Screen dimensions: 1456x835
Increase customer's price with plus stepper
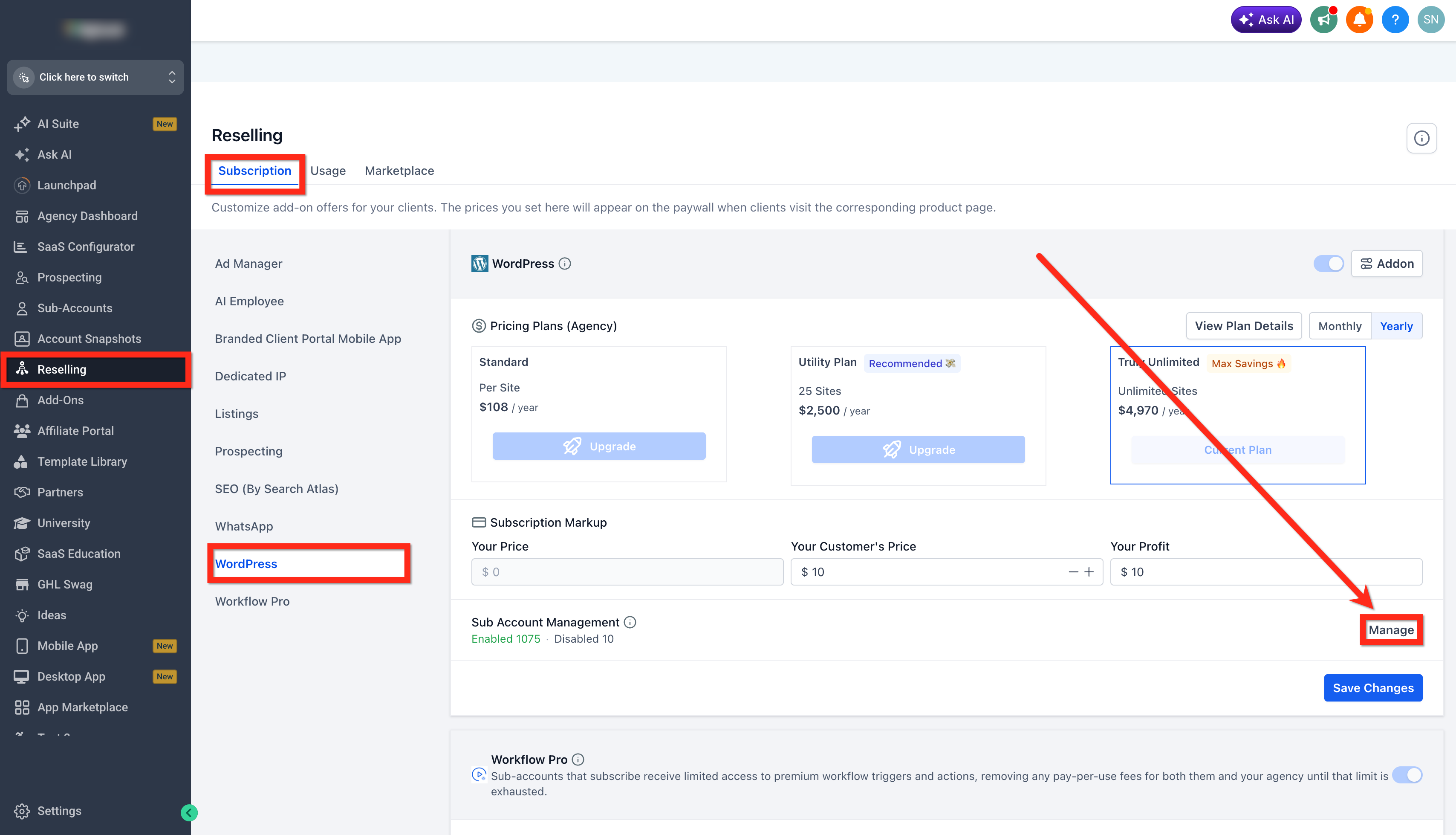pyautogui.click(x=1089, y=572)
